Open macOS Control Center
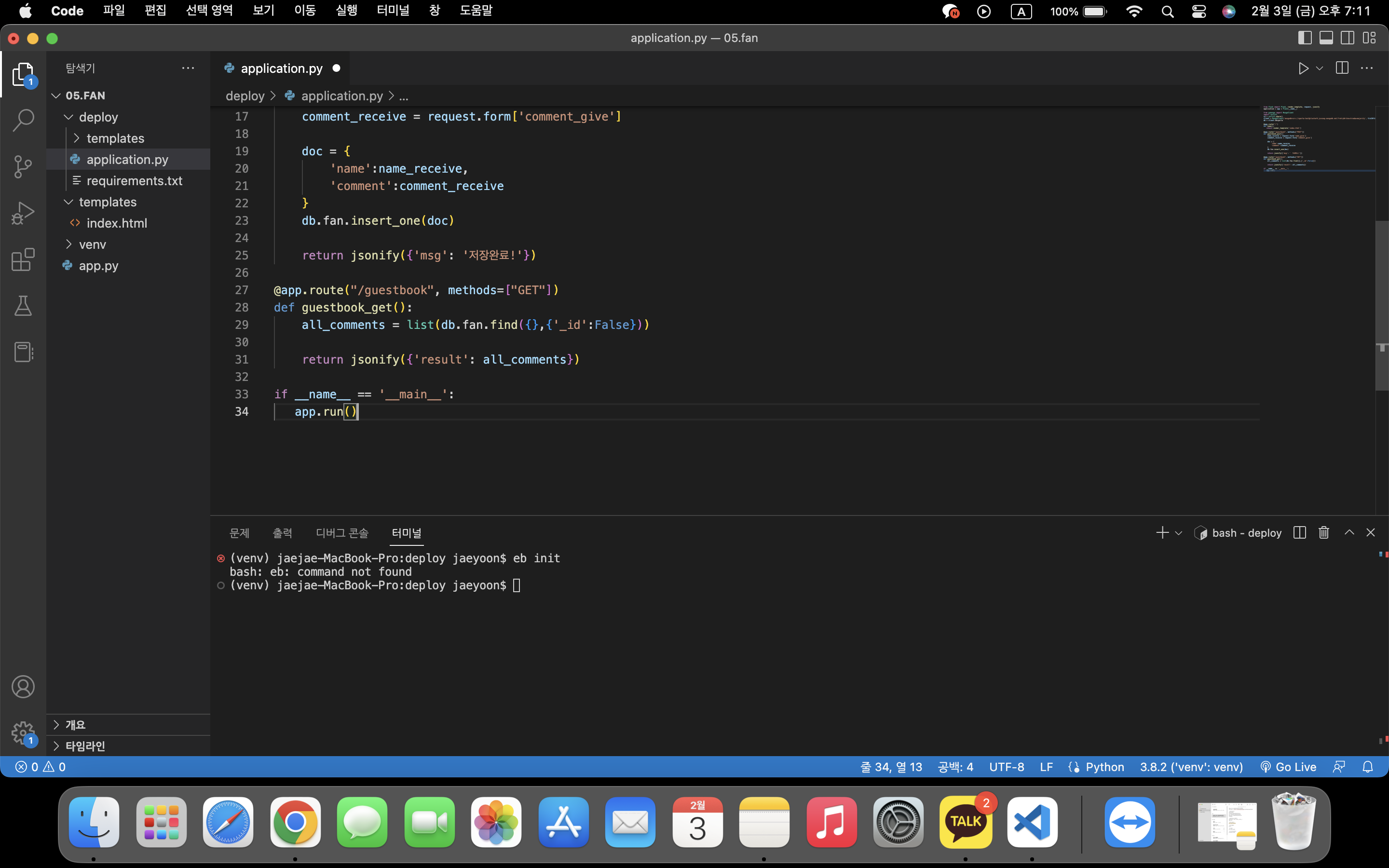The width and height of the screenshot is (1389, 868). (x=1198, y=12)
